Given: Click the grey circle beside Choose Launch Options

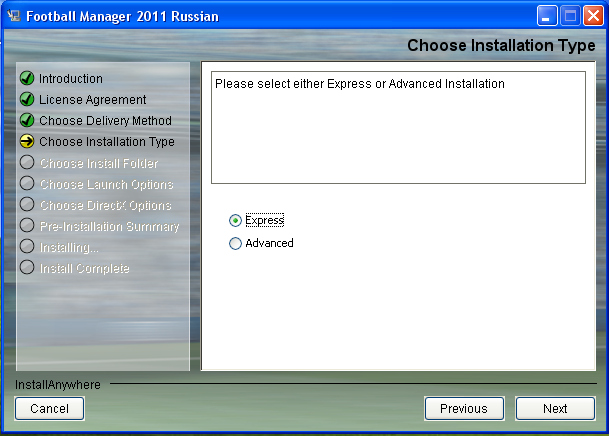Looking at the screenshot, I should tap(27, 183).
